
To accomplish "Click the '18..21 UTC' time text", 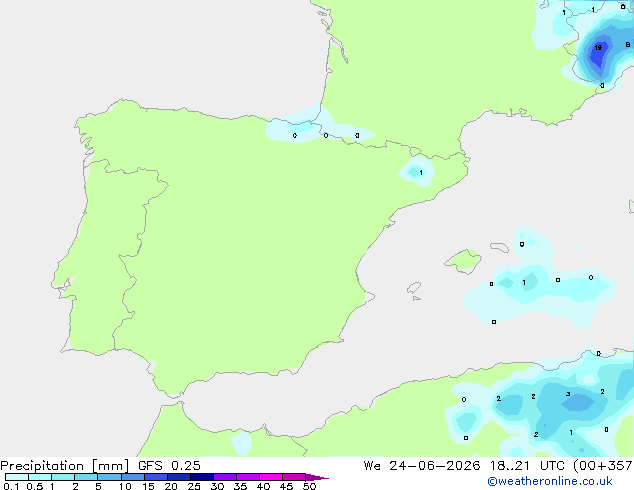I will [527, 465].
